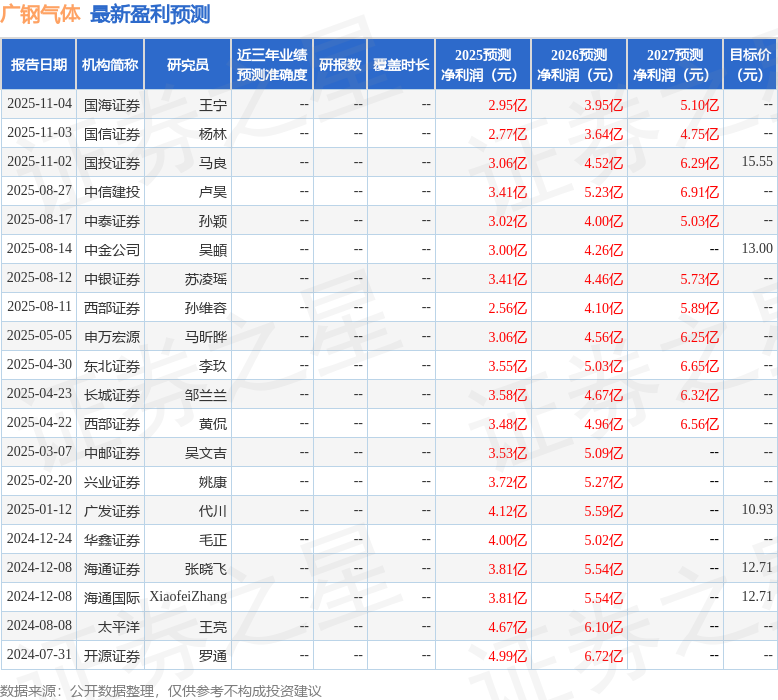
Task: Select the 机构简称 column header
Action: [110, 65]
